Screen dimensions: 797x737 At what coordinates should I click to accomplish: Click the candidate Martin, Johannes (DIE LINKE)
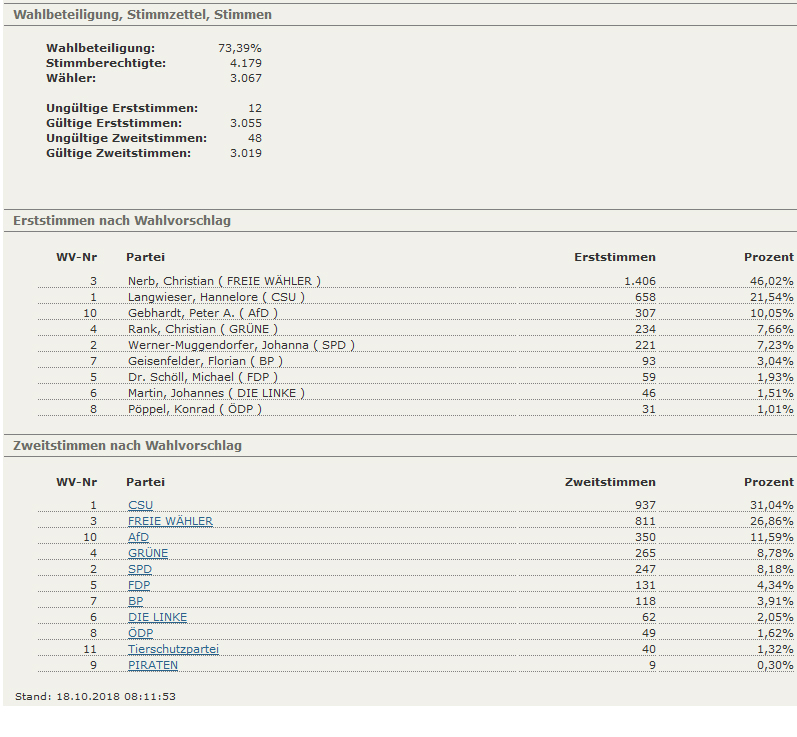click(217, 393)
